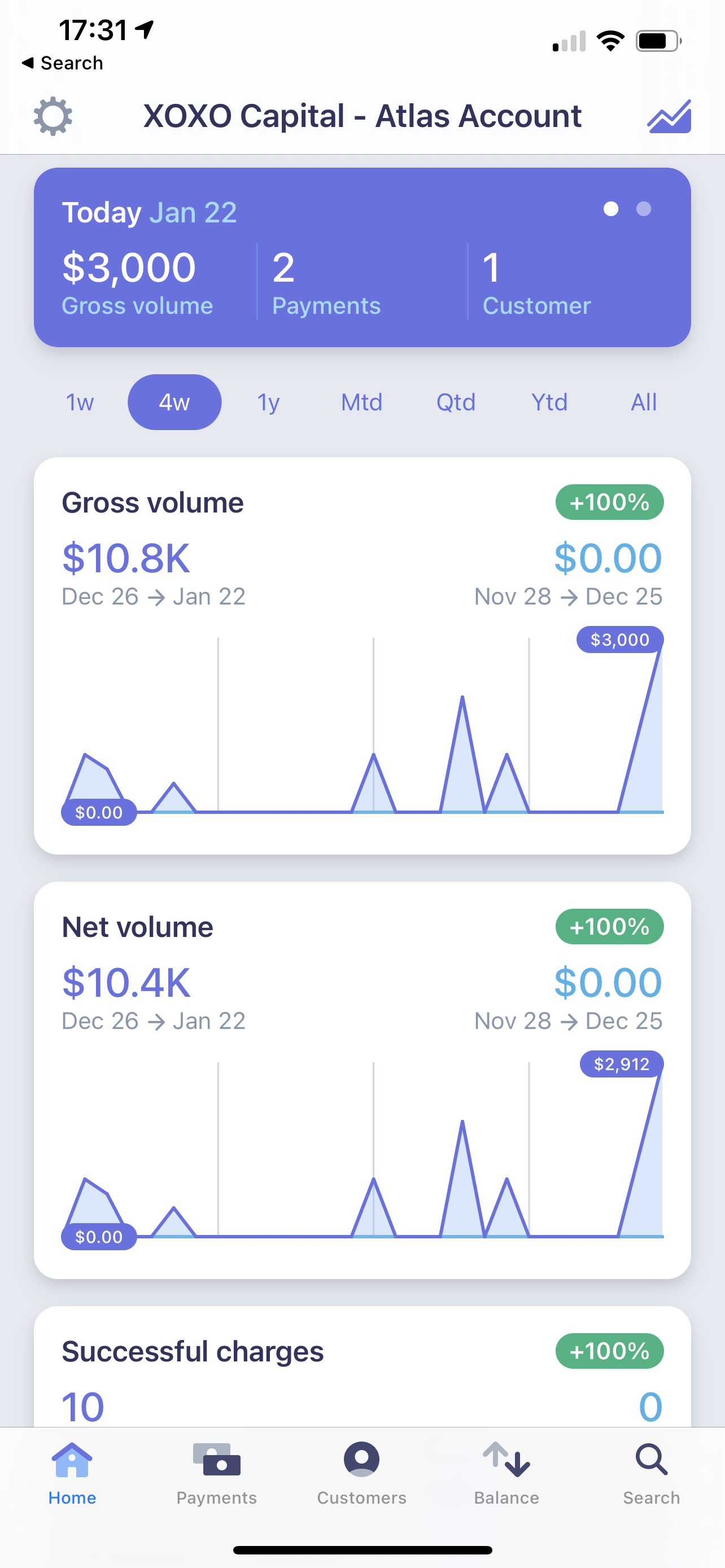Tap the Search magnifier icon
This screenshot has width=725, height=1568.
pyautogui.click(x=652, y=1459)
